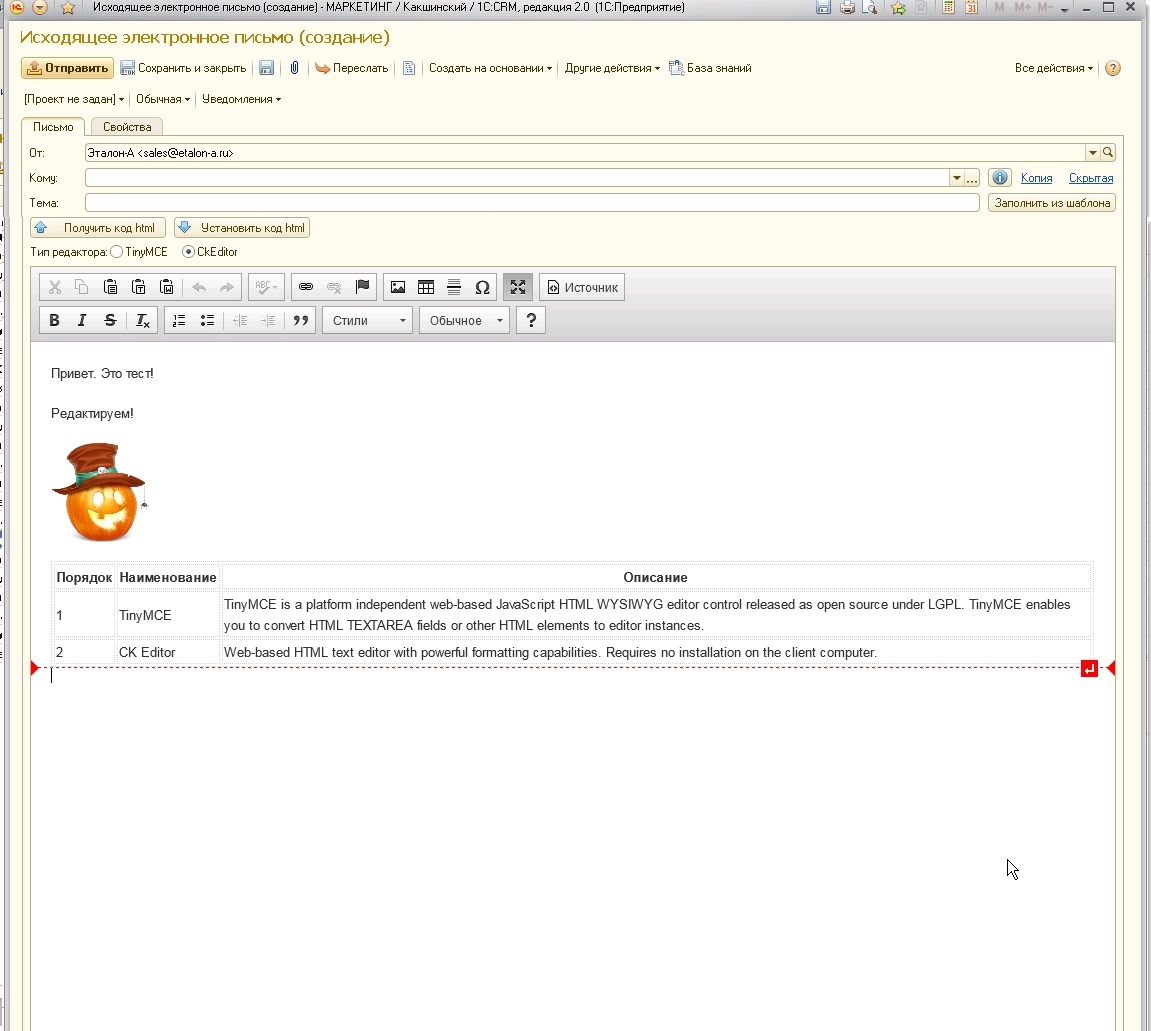Insert a special character (Omega icon)
Image resolution: width=1151 pixels, height=1031 pixels.
(482, 287)
